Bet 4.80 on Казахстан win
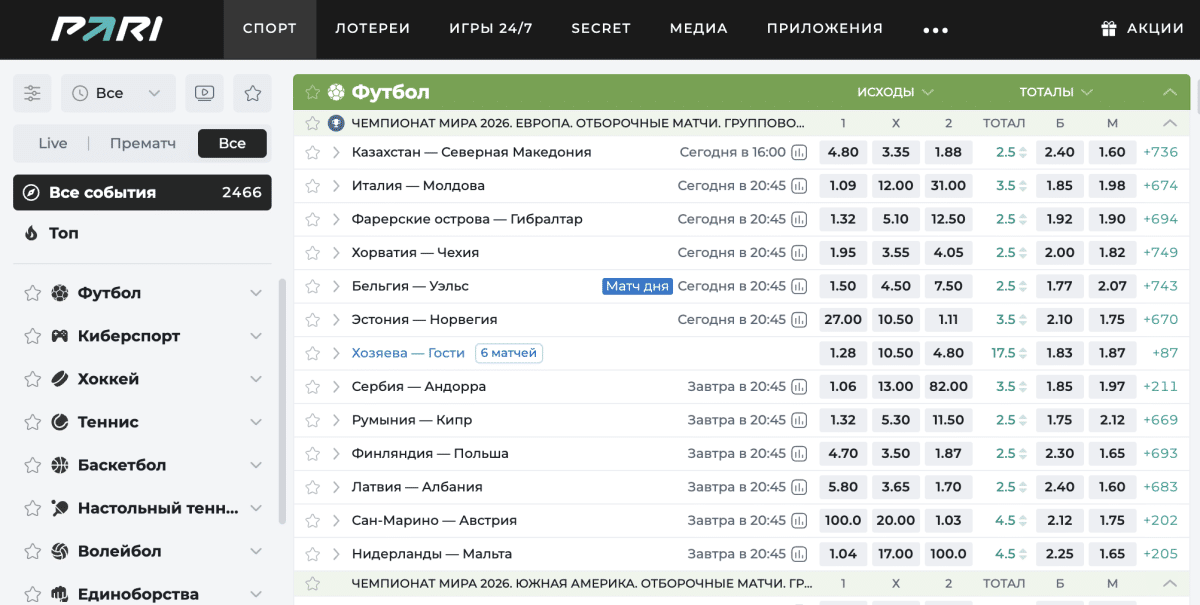Screen dimensions: 1200x605 coord(843,152)
